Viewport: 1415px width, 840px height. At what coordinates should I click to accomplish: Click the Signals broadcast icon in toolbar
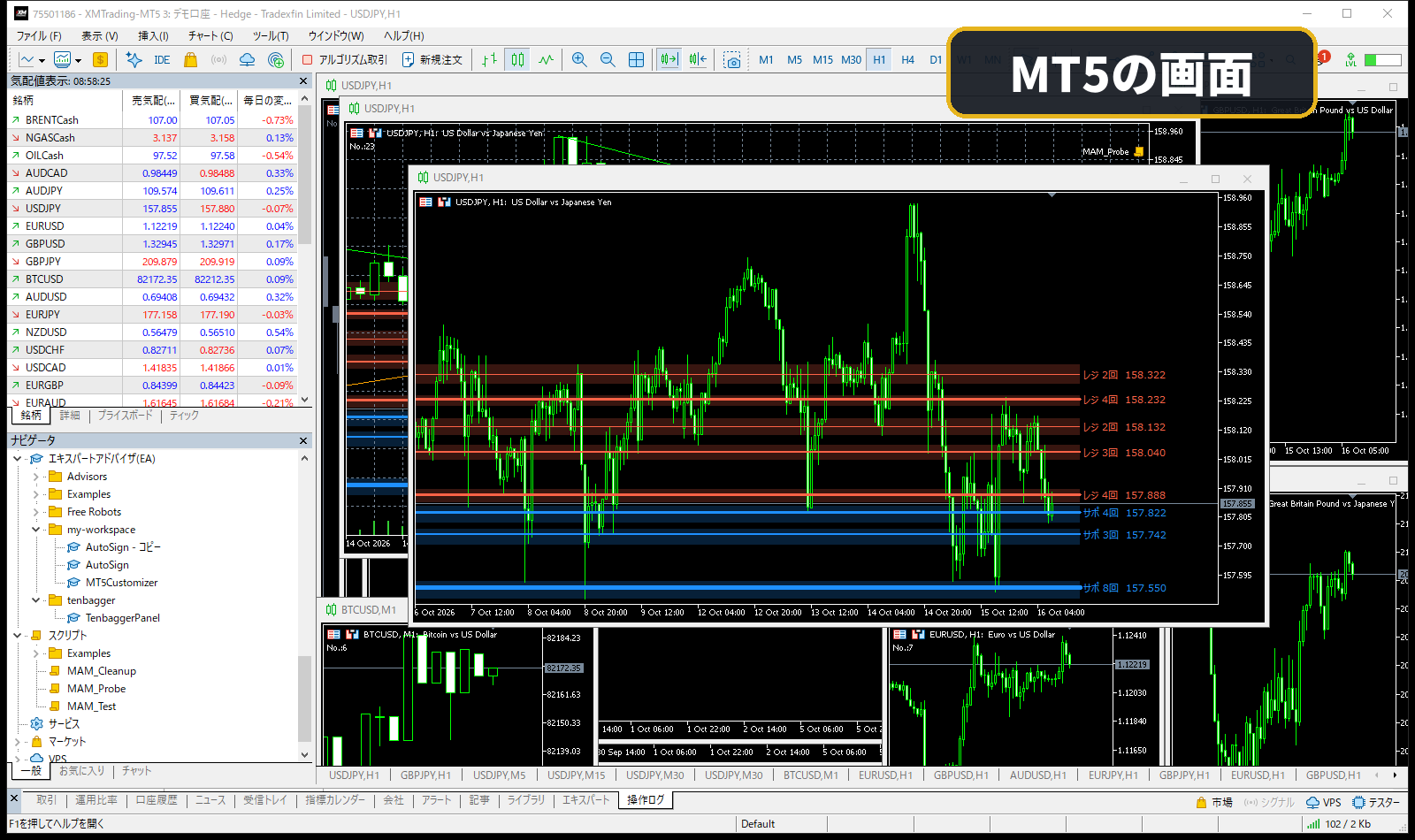pos(218,60)
